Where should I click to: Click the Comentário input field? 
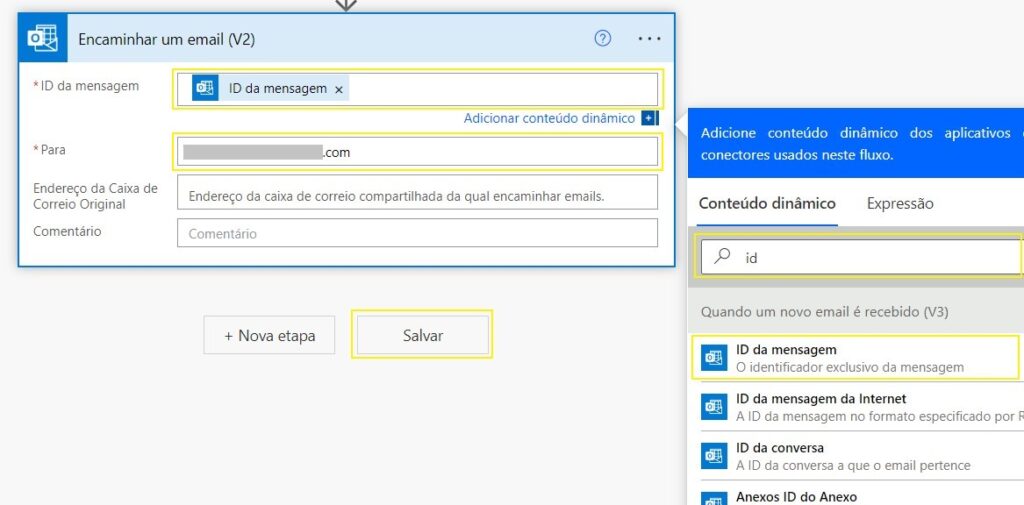pos(416,233)
